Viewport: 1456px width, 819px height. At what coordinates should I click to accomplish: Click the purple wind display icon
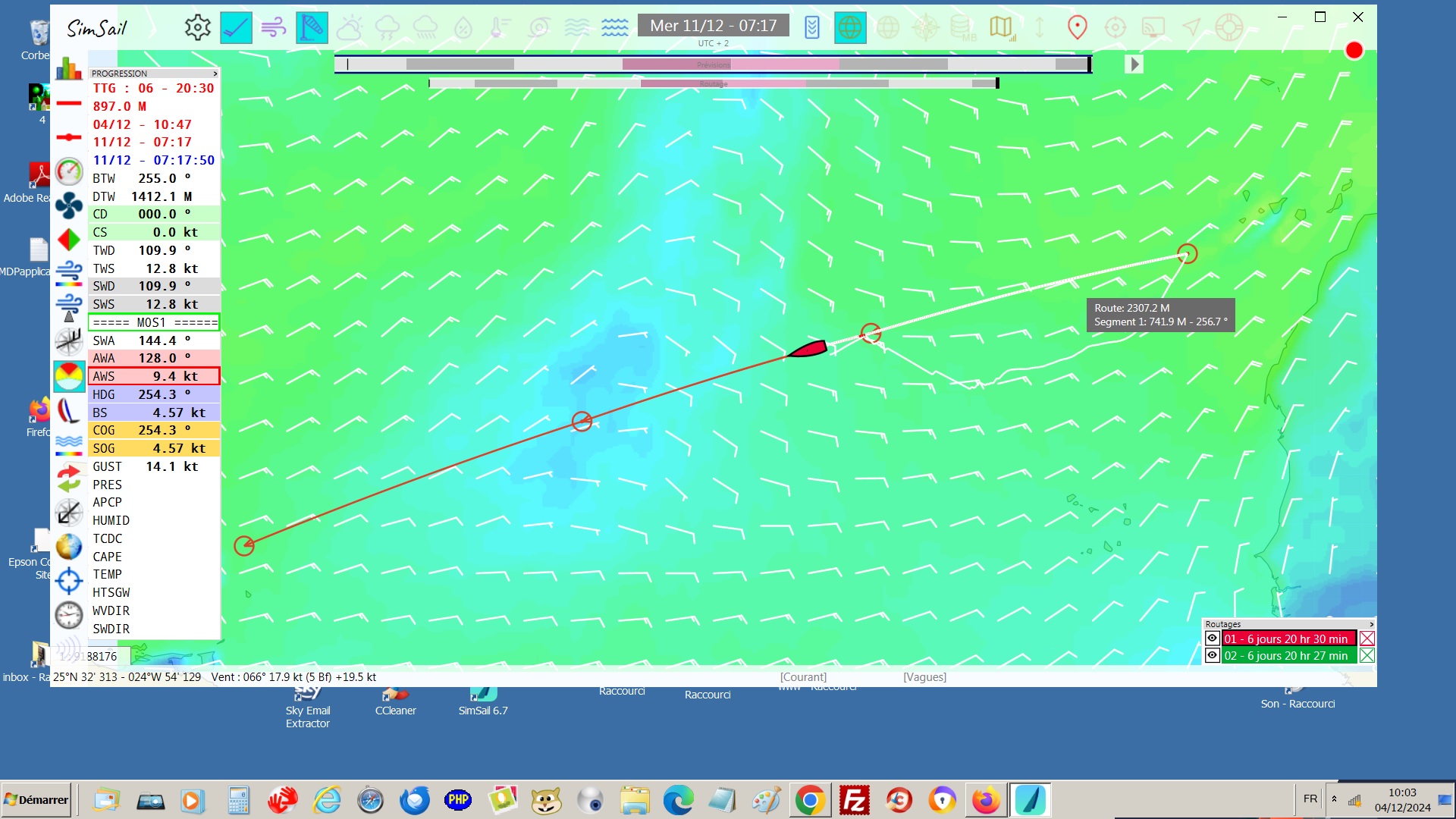[273, 28]
